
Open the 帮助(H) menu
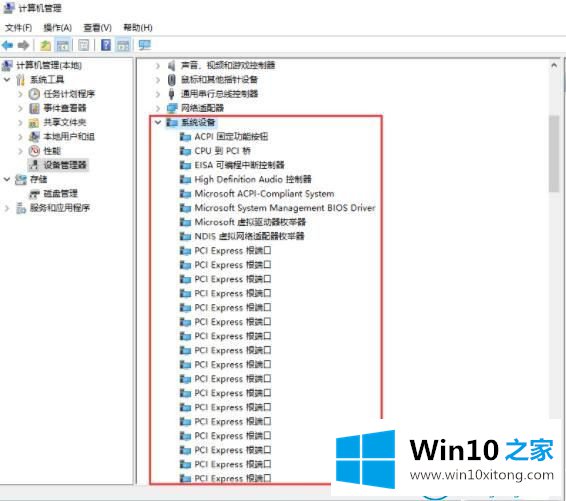[x=138, y=28]
